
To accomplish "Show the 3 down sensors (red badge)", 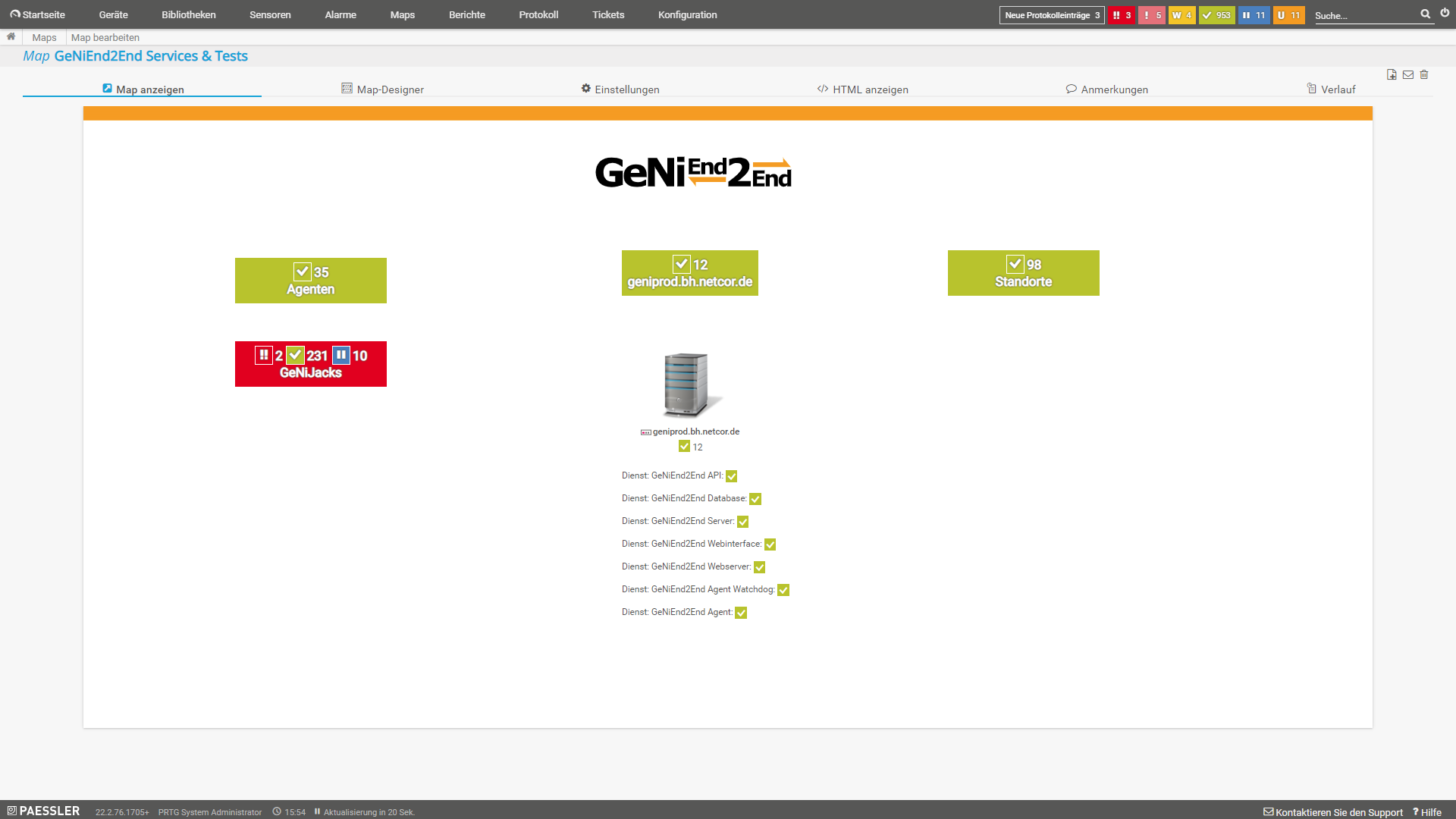I will (x=1122, y=15).
